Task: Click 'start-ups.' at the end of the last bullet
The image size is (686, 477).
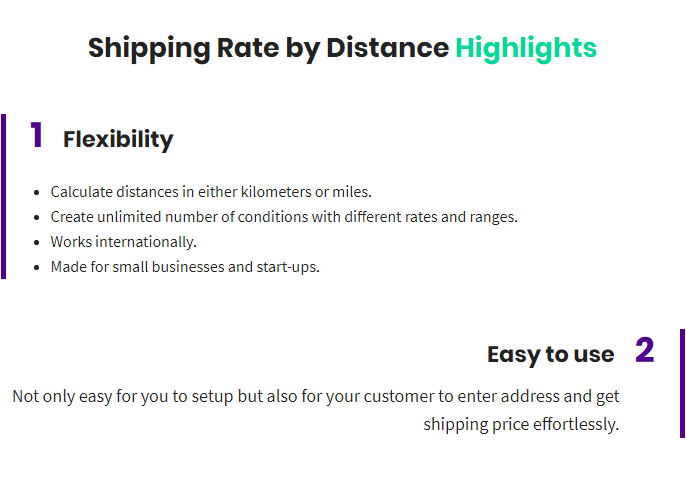Action: click(288, 267)
